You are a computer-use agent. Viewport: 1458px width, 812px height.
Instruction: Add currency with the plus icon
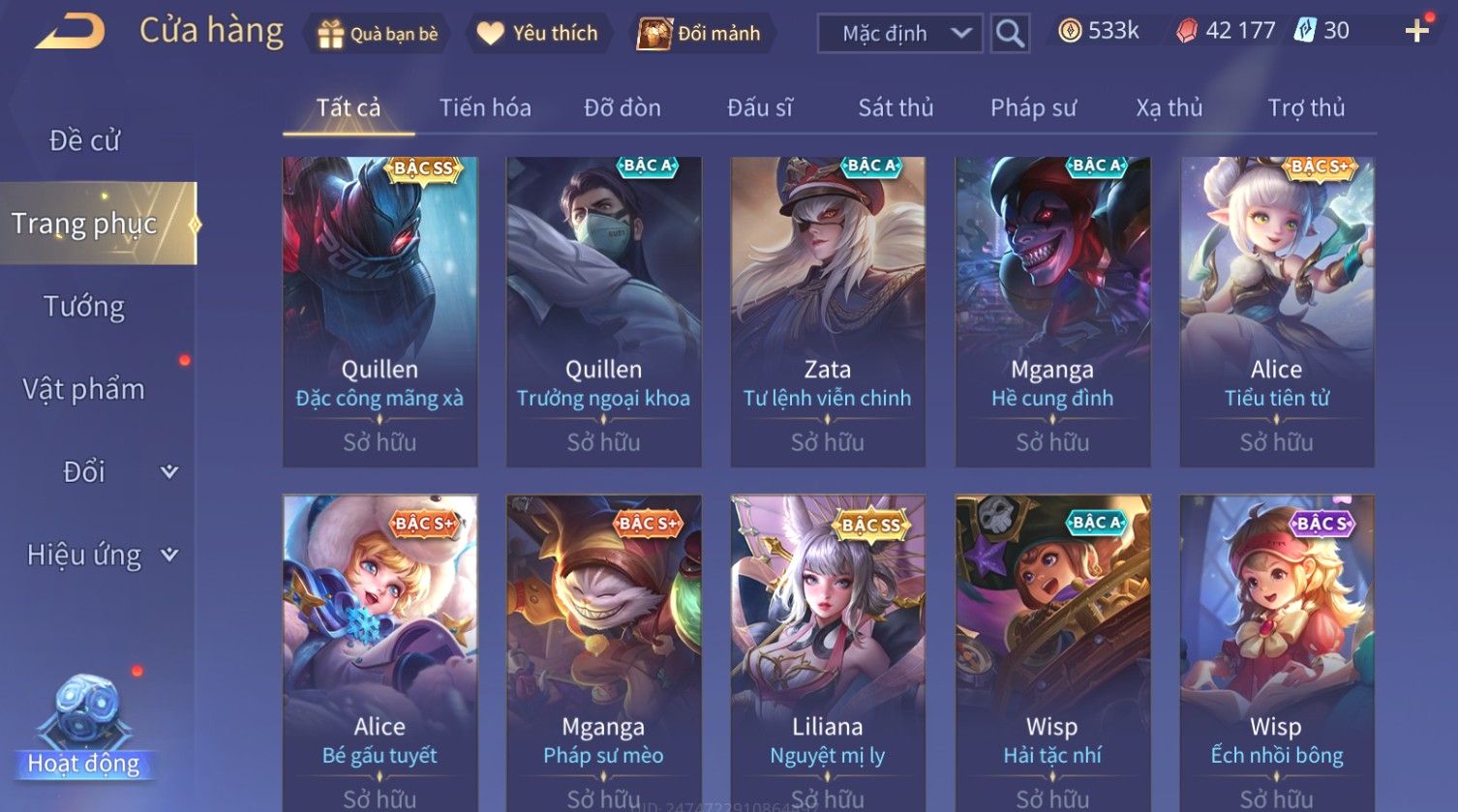pos(1417,32)
